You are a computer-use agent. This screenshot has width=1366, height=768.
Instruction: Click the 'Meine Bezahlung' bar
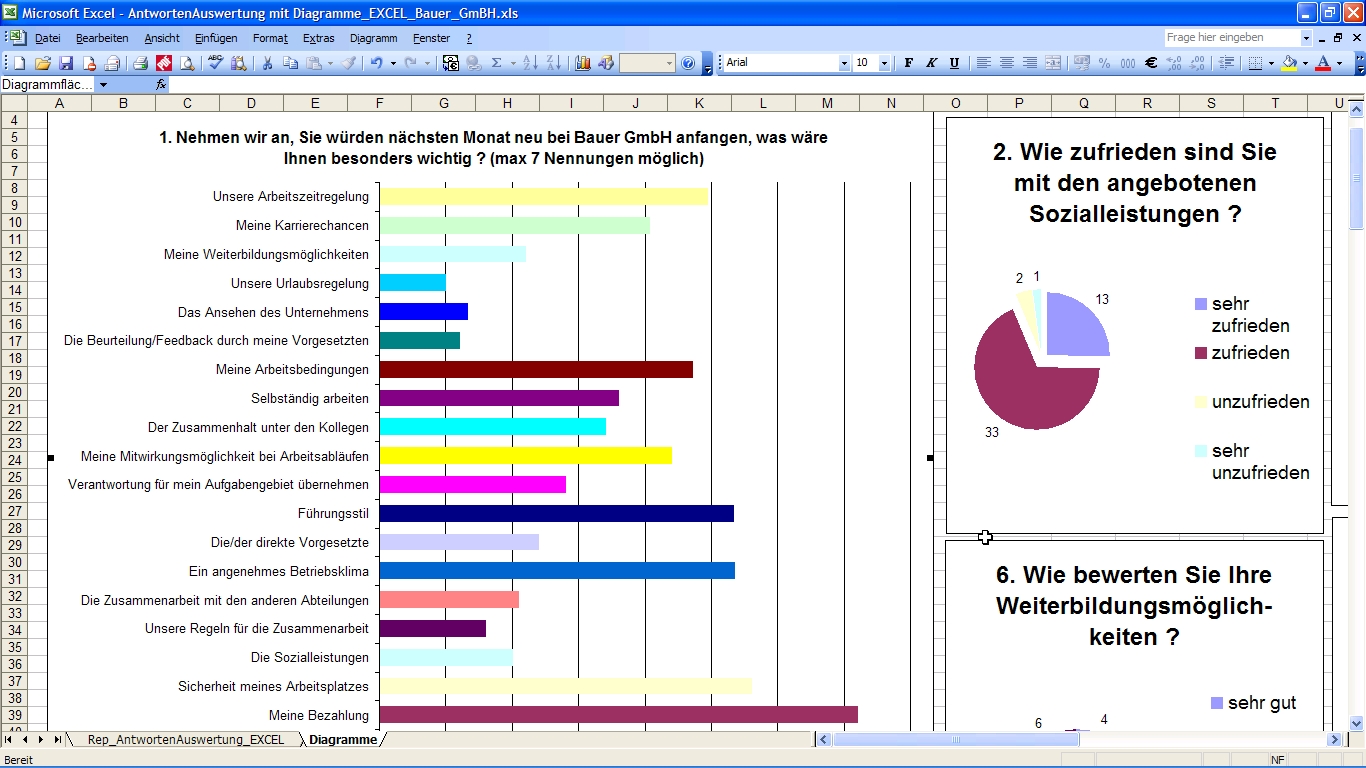(x=618, y=715)
